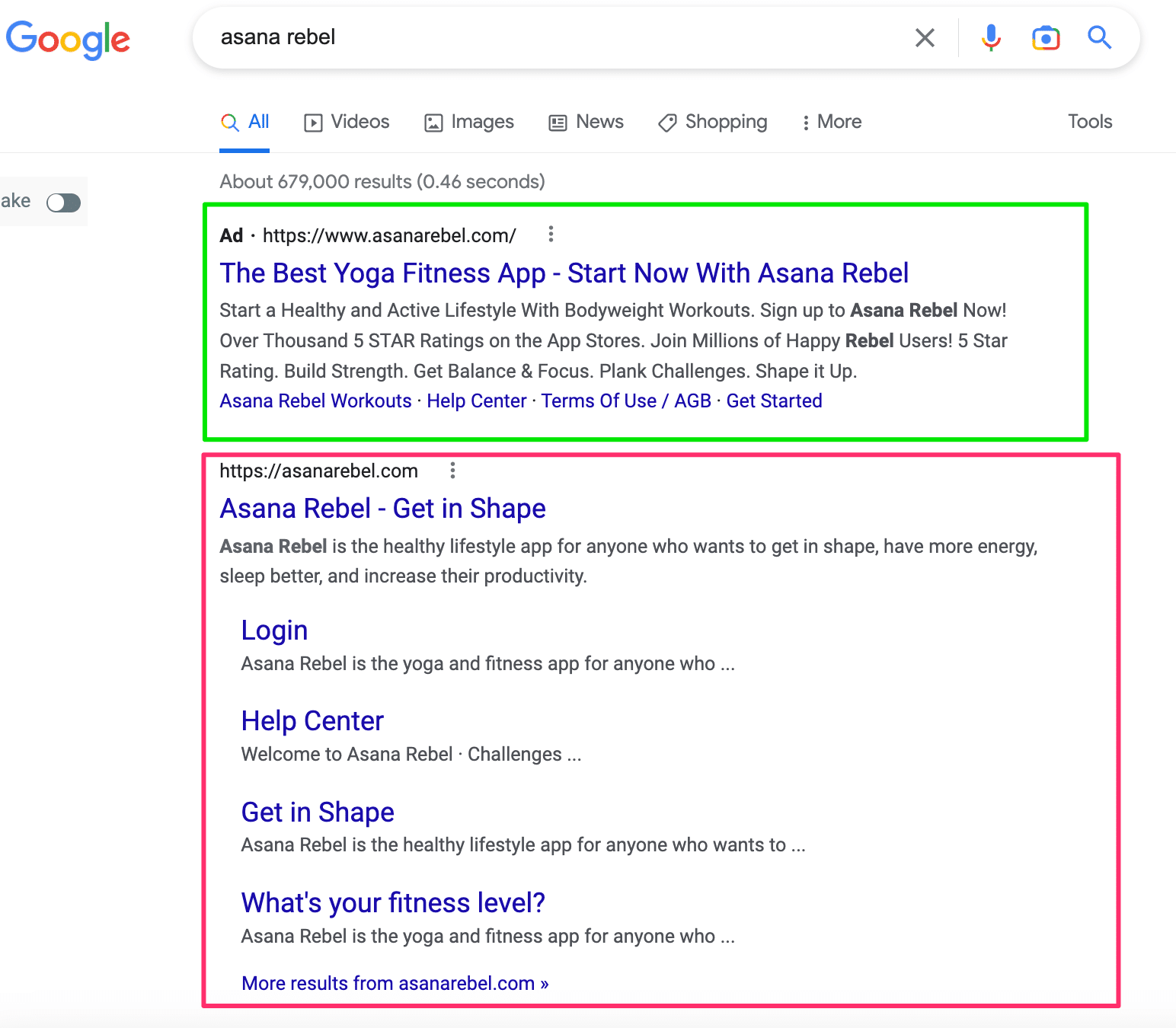Expand the Shopping results category
The image size is (1176, 1028).
click(711, 122)
